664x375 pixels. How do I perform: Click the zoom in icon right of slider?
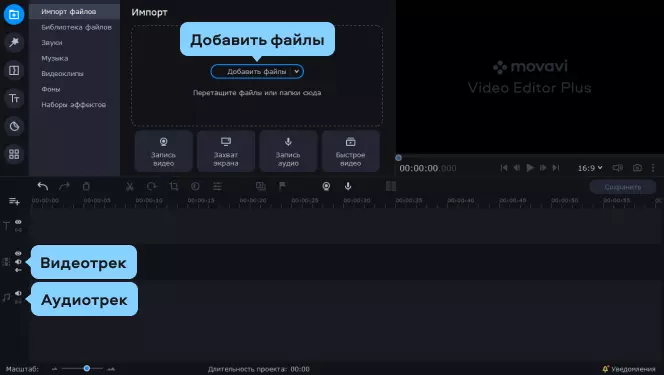coord(111,369)
